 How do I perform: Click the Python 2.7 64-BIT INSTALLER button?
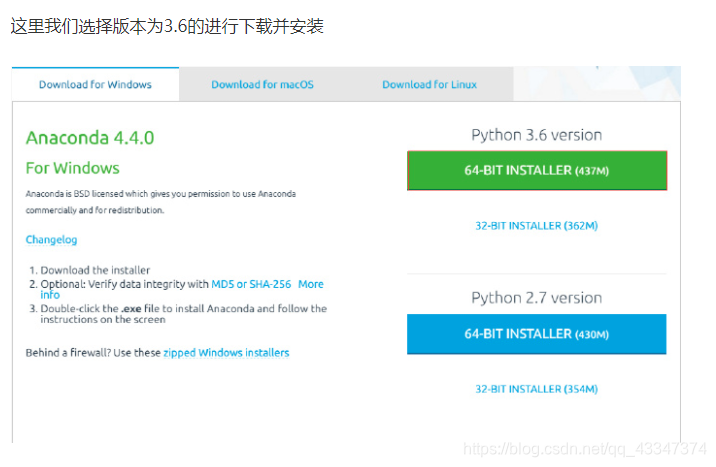[x=537, y=334]
